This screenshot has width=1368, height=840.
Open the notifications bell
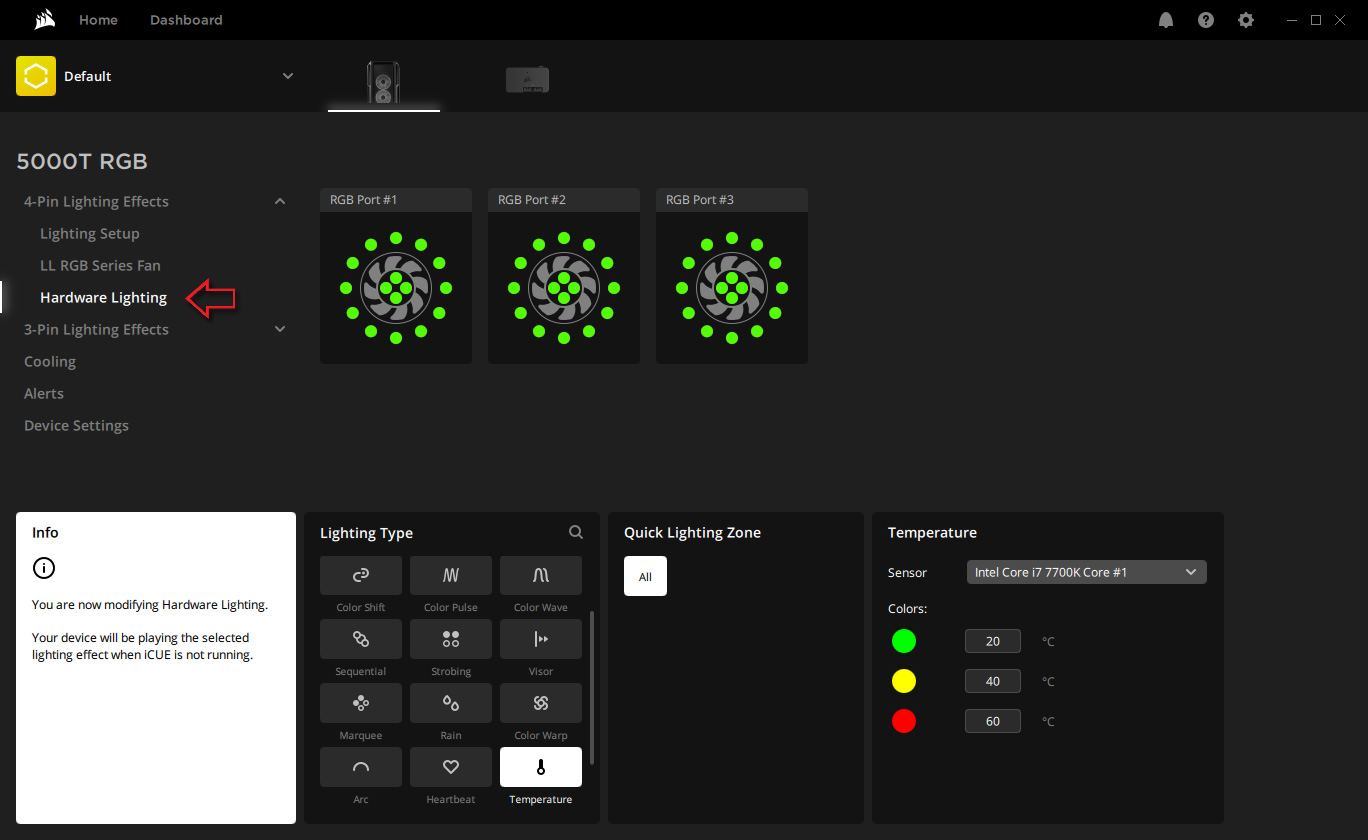(1166, 20)
